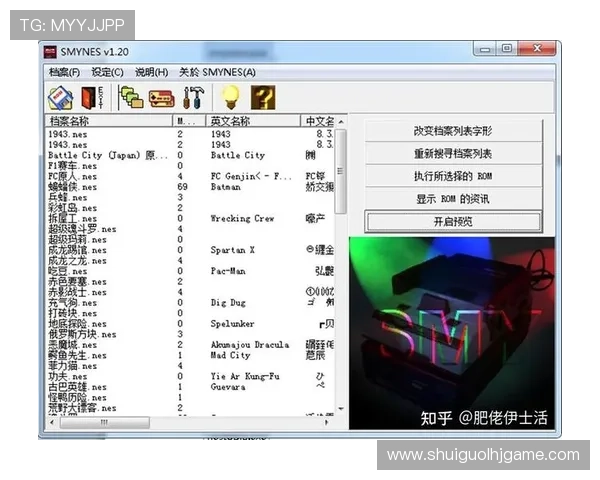The width and height of the screenshot is (600, 480).
Task: Click the 改变档案列表字形 button
Action: (x=453, y=131)
